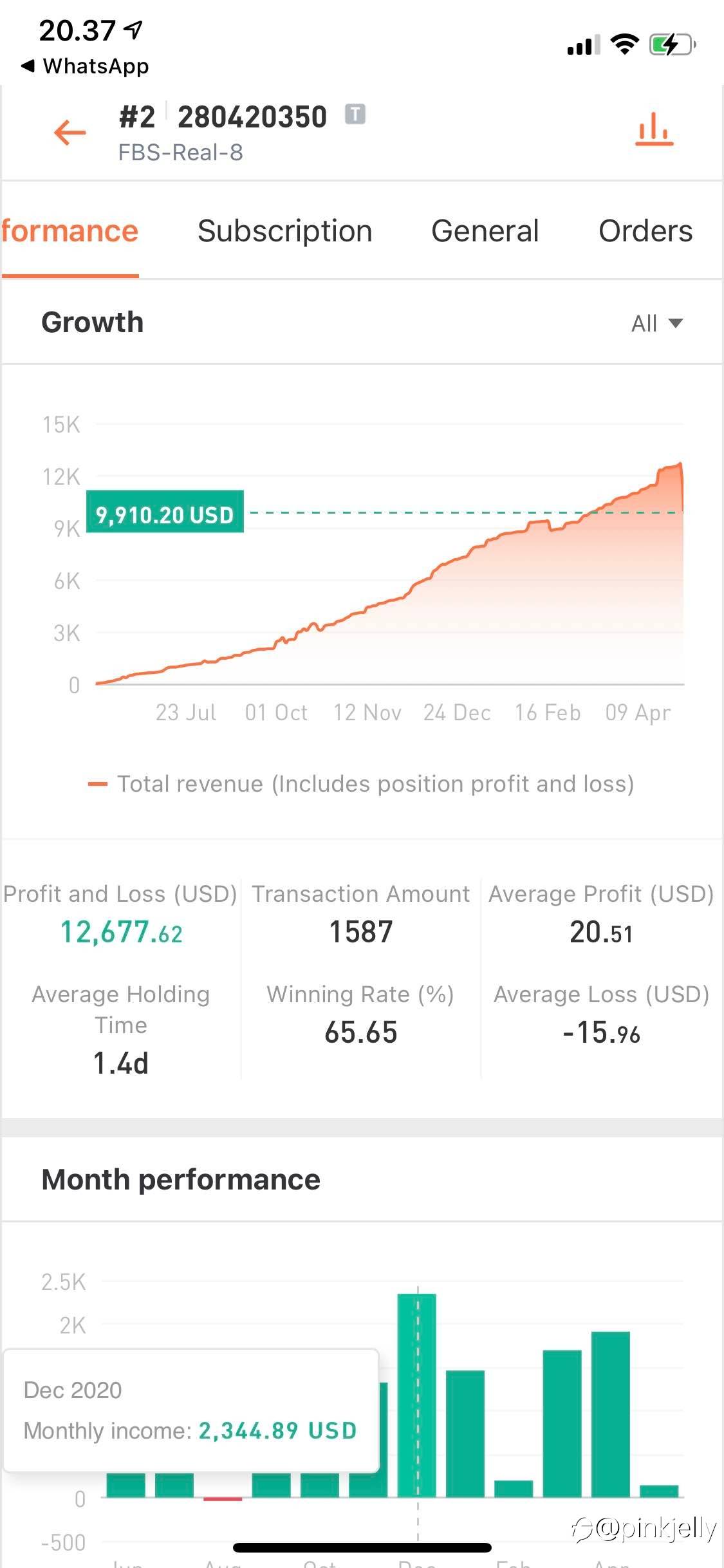Open the General tab
This screenshot has width=724, height=1568.
point(485,231)
